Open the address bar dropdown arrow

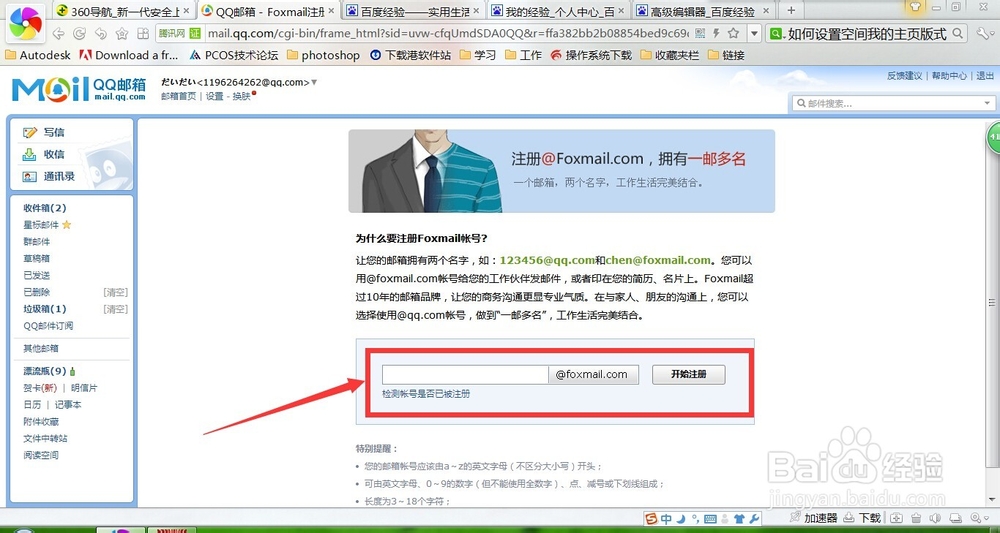pos(754,33)
